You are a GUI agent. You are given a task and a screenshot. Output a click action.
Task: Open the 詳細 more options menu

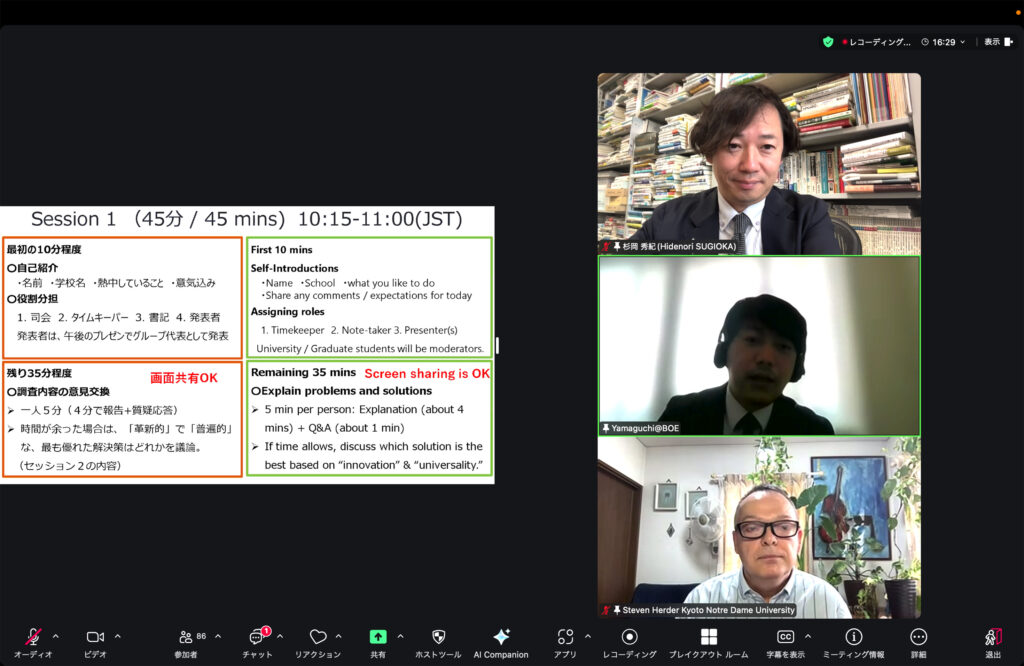point(918,637)
